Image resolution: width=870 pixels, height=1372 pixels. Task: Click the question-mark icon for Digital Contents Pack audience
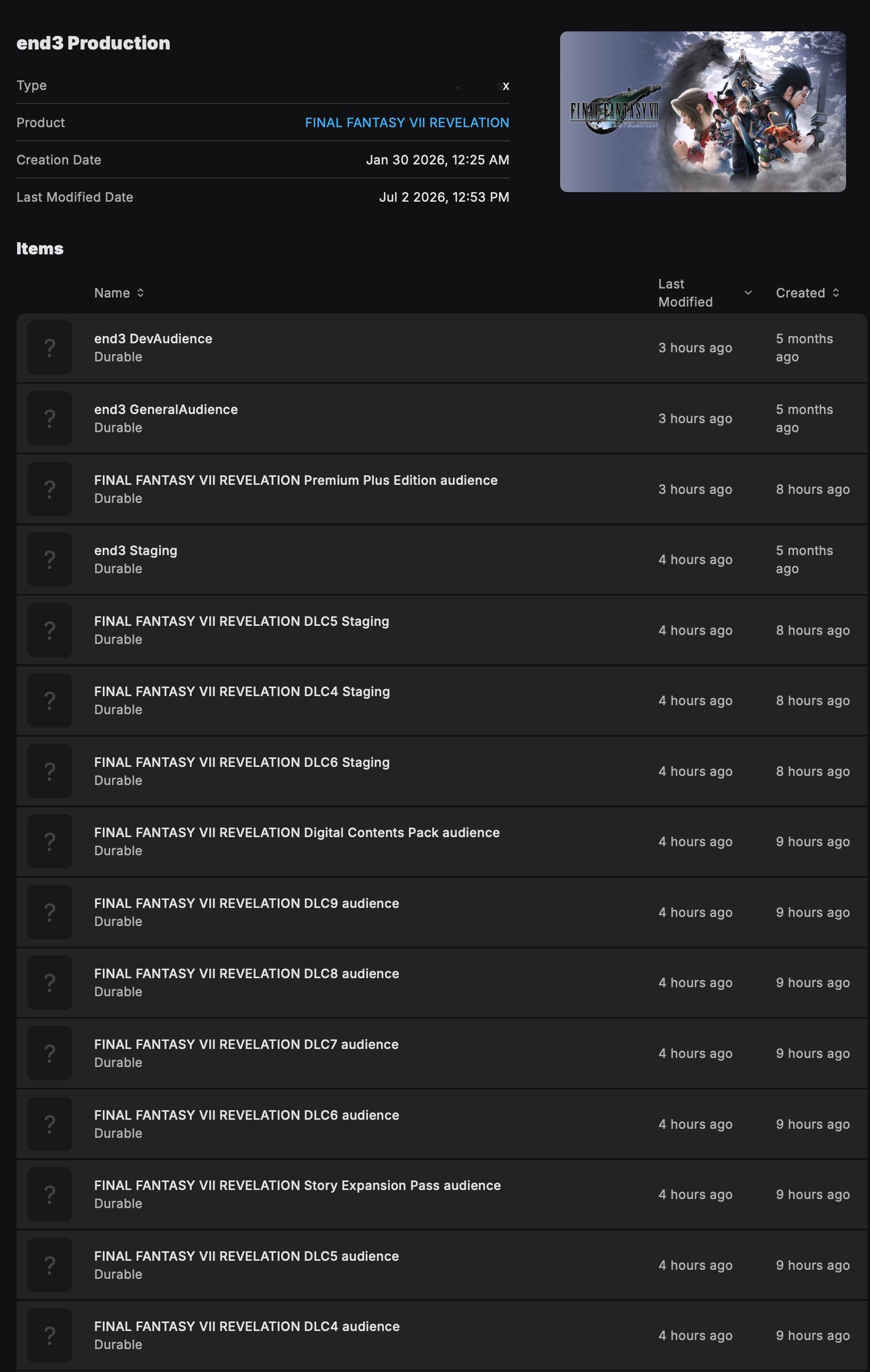click(x=50, y=841)
